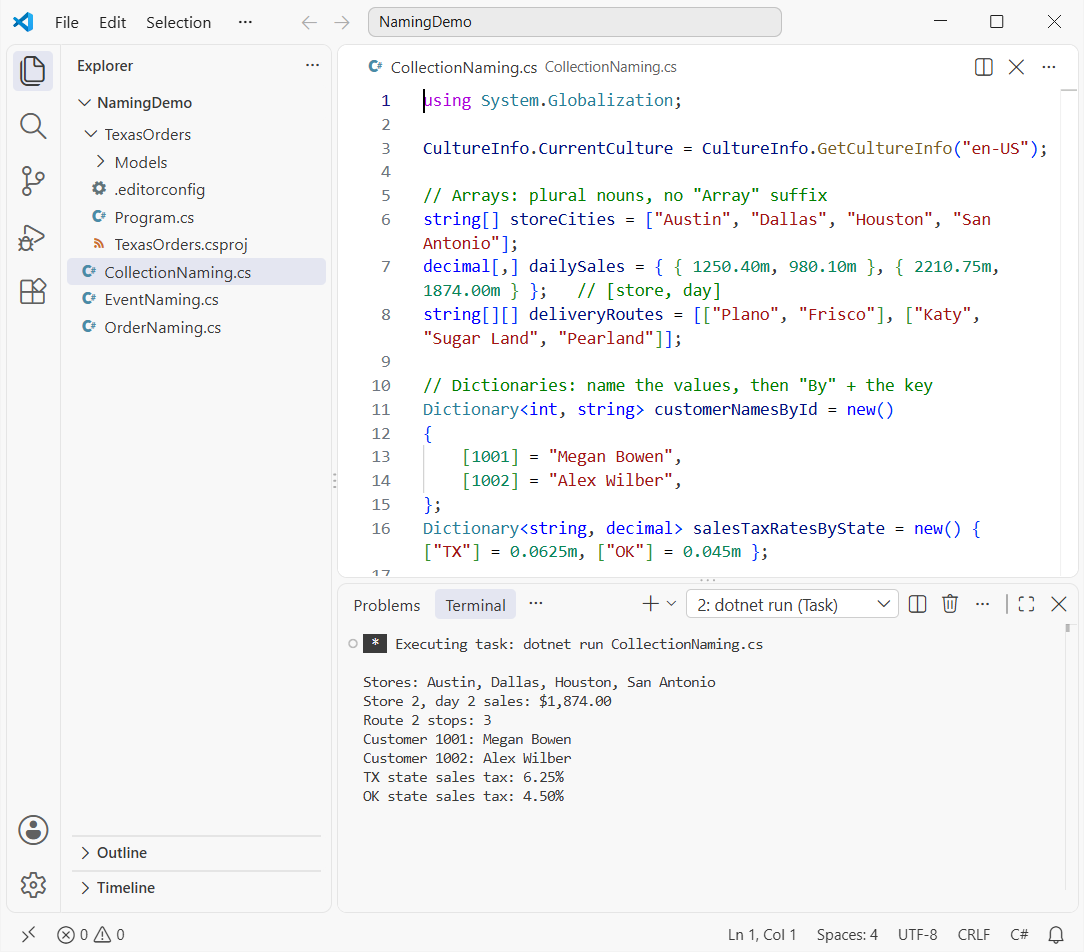Viewport: 1084px width, 952px height.
Task: Open editor More Actions ellipsis
Action: click(x=1048, y=67)
